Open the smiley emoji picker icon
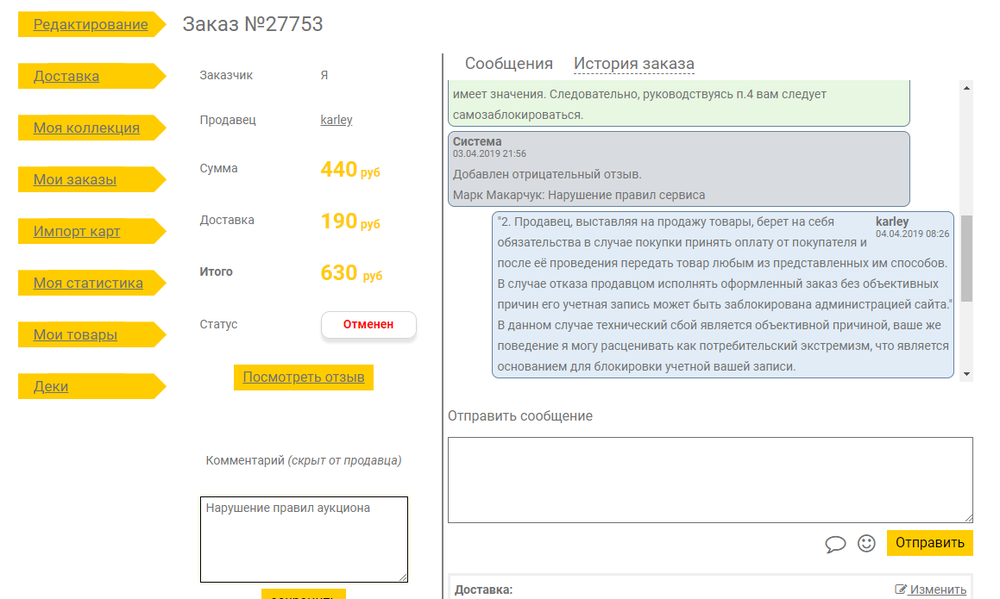This screenshot has height=599, width=1000. pyautogui.click(x=867, y=543)
